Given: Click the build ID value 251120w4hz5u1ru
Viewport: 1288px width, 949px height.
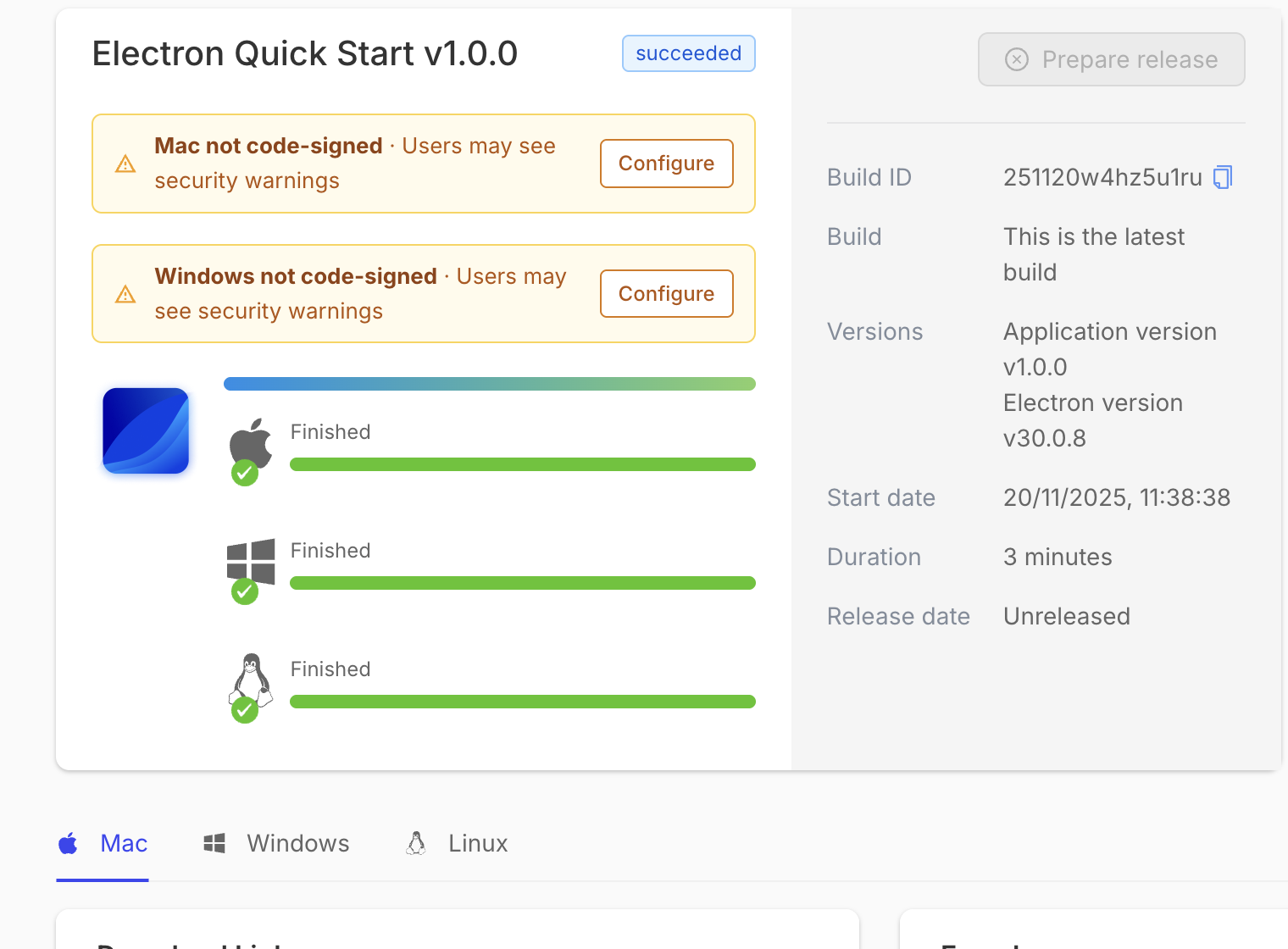Looking at the screenshot, I should [x=1102, y=177].
